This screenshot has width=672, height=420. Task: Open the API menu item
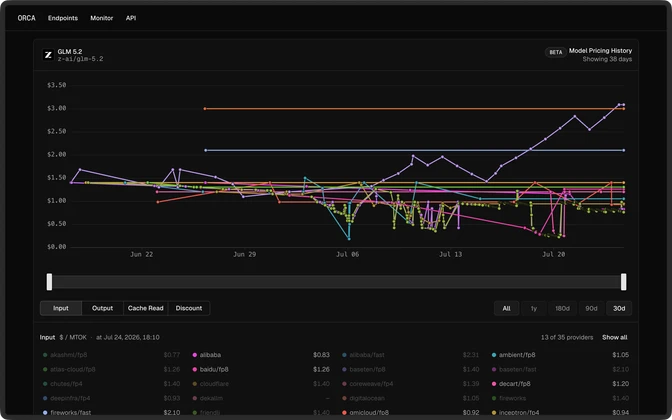[x=131, y=18]
